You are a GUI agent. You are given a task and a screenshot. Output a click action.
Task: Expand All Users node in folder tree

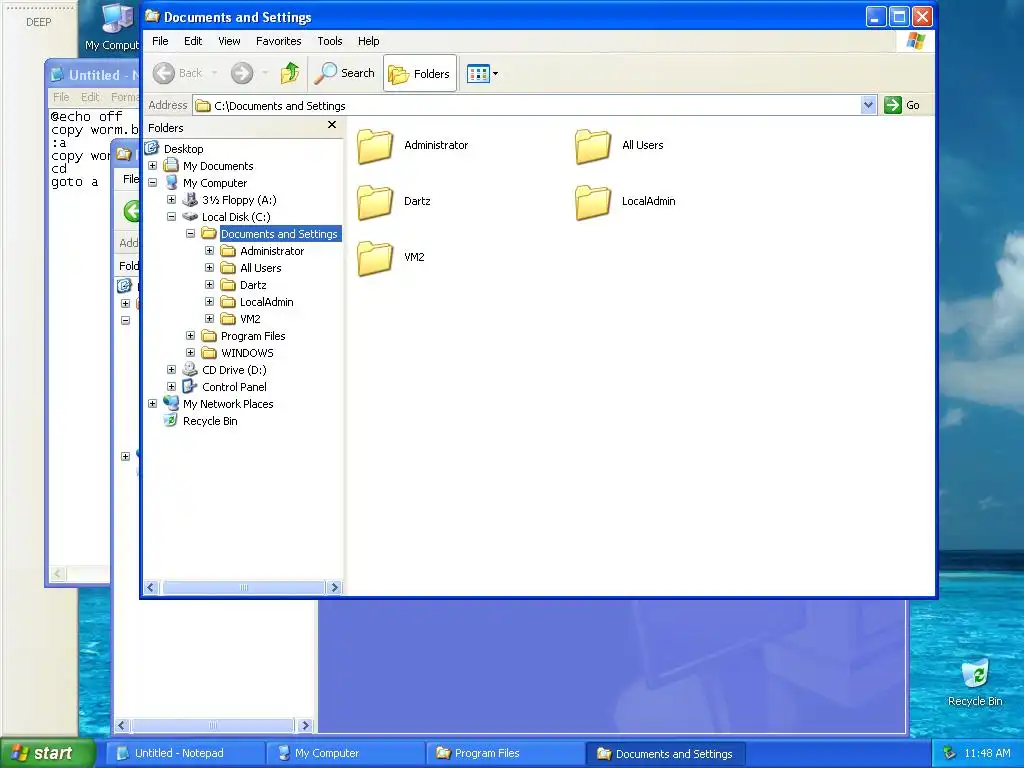point(209,268)
